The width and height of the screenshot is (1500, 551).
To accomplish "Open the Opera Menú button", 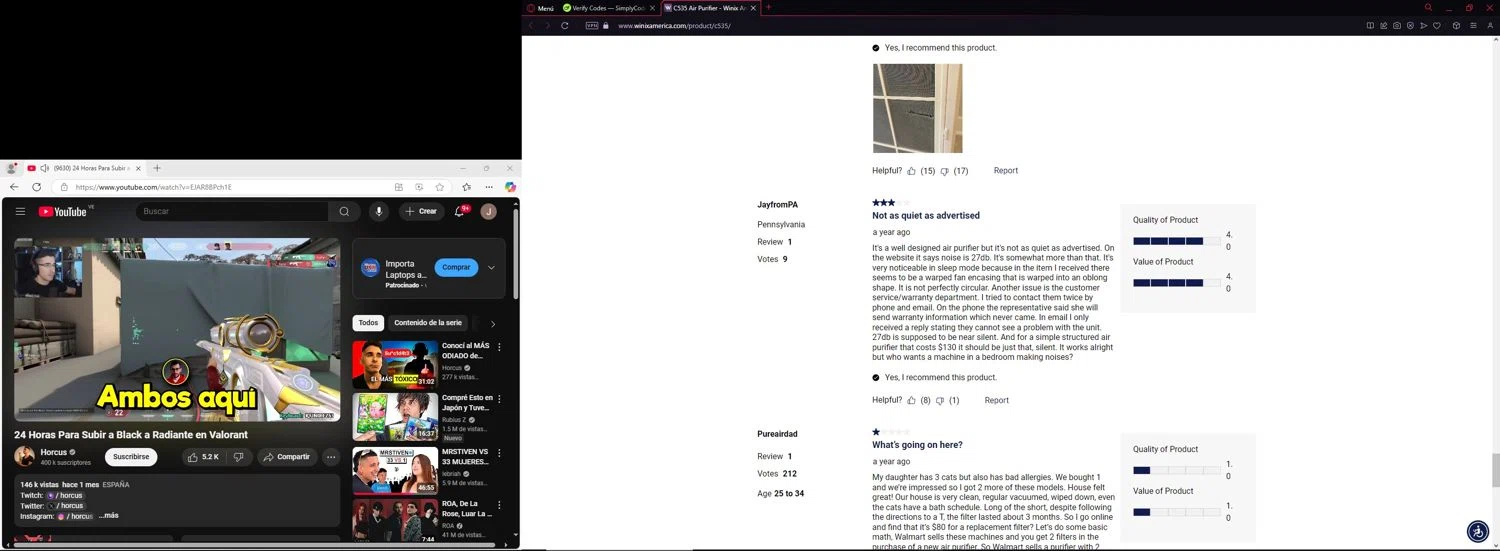I will coord(540,7).
